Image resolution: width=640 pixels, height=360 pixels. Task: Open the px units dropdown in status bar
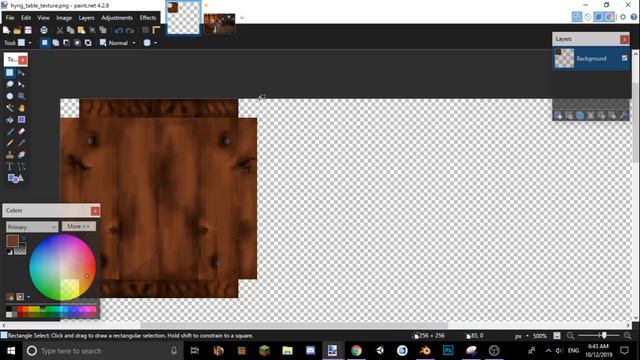(x=522, y=336)
